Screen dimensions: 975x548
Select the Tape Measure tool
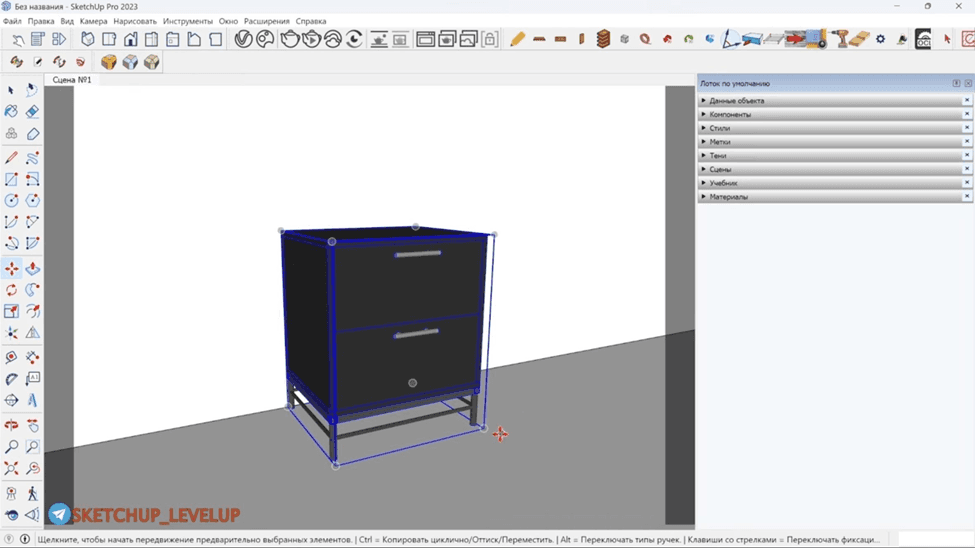(11, 357)
